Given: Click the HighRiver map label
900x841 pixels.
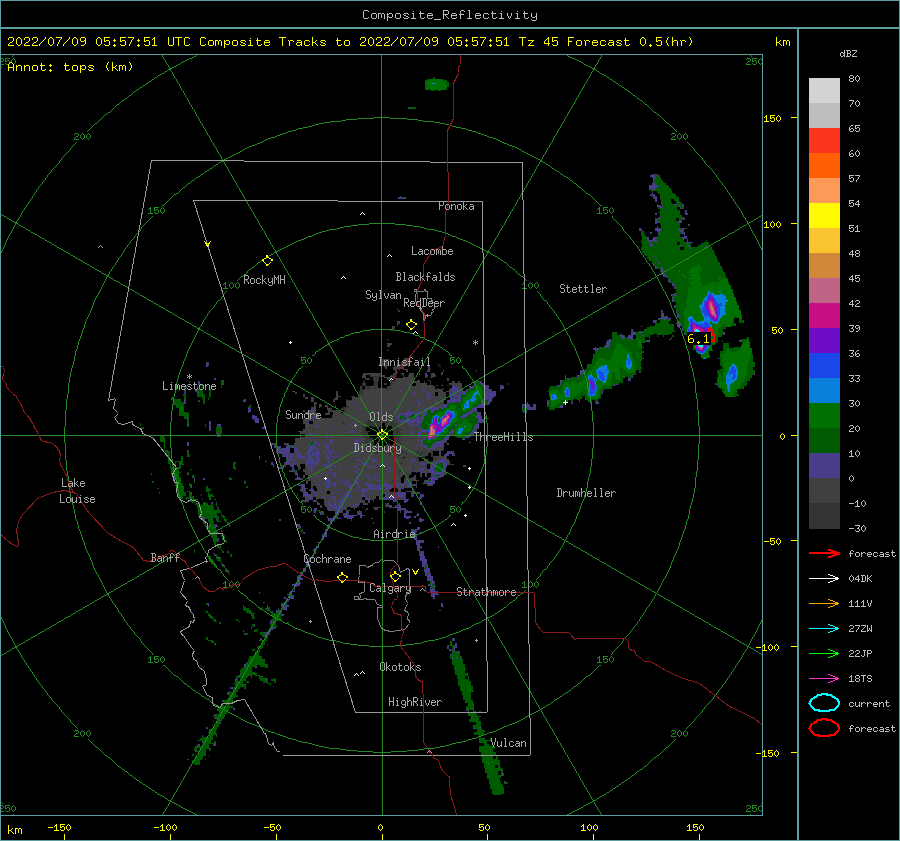Looking at the screenshot, I should [415, 702].
